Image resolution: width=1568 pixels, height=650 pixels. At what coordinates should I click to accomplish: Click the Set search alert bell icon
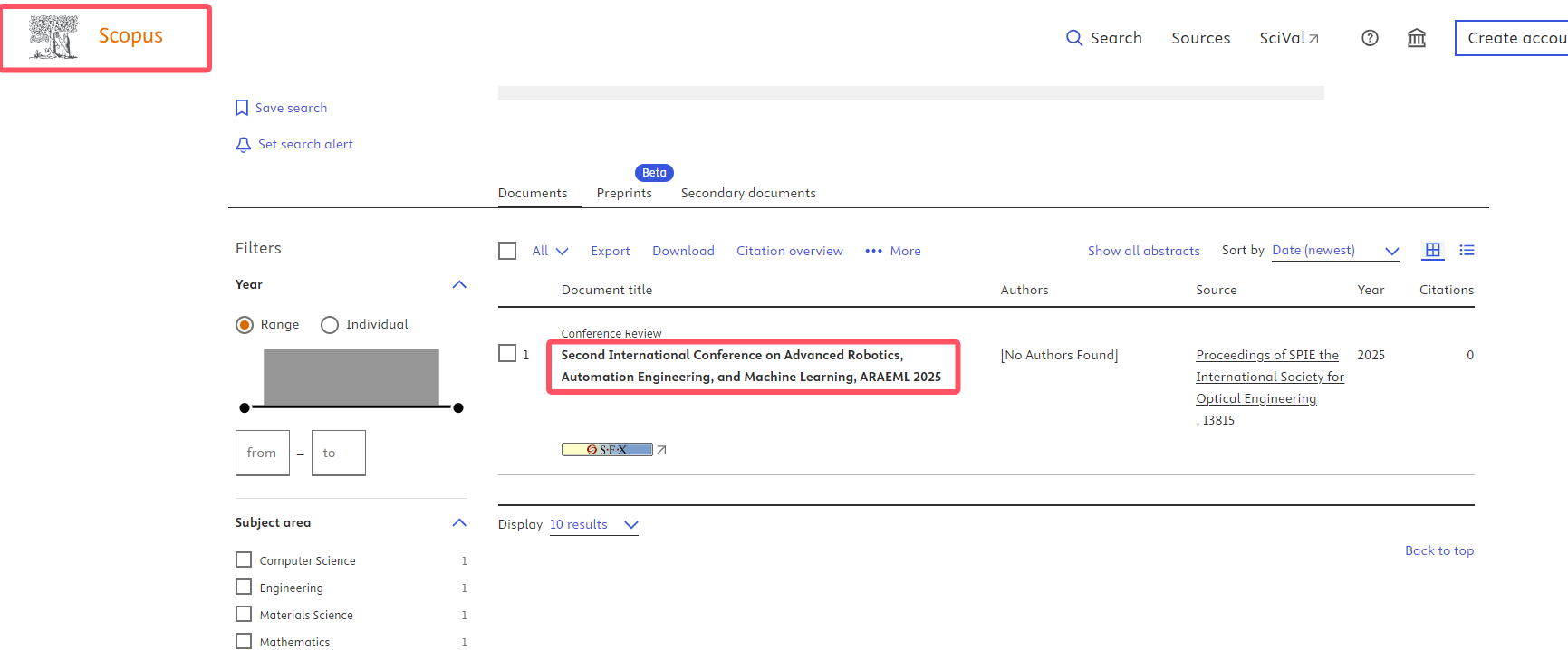(243, 145)
